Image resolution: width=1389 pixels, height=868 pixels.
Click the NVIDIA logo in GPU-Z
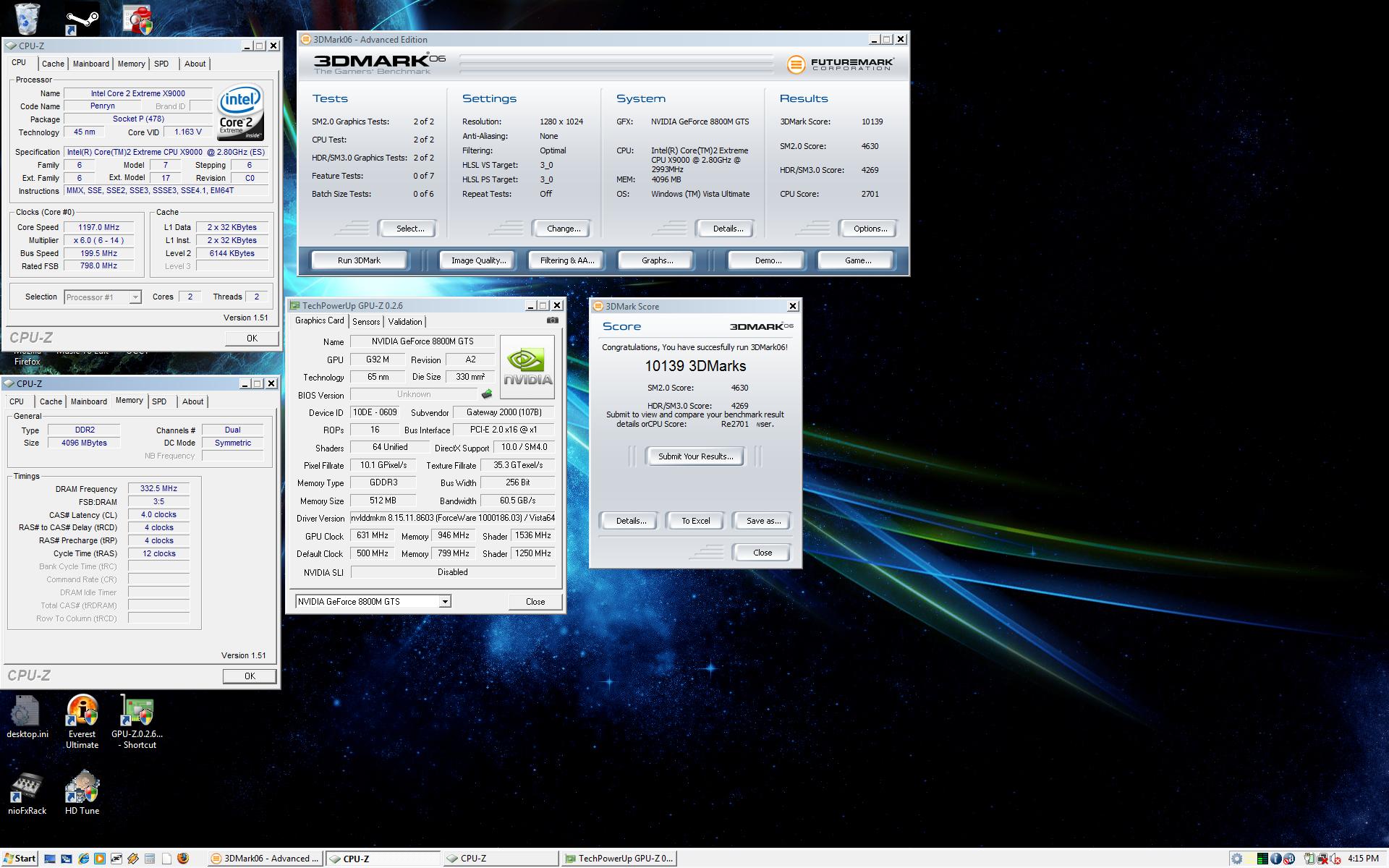click(527, 367)
